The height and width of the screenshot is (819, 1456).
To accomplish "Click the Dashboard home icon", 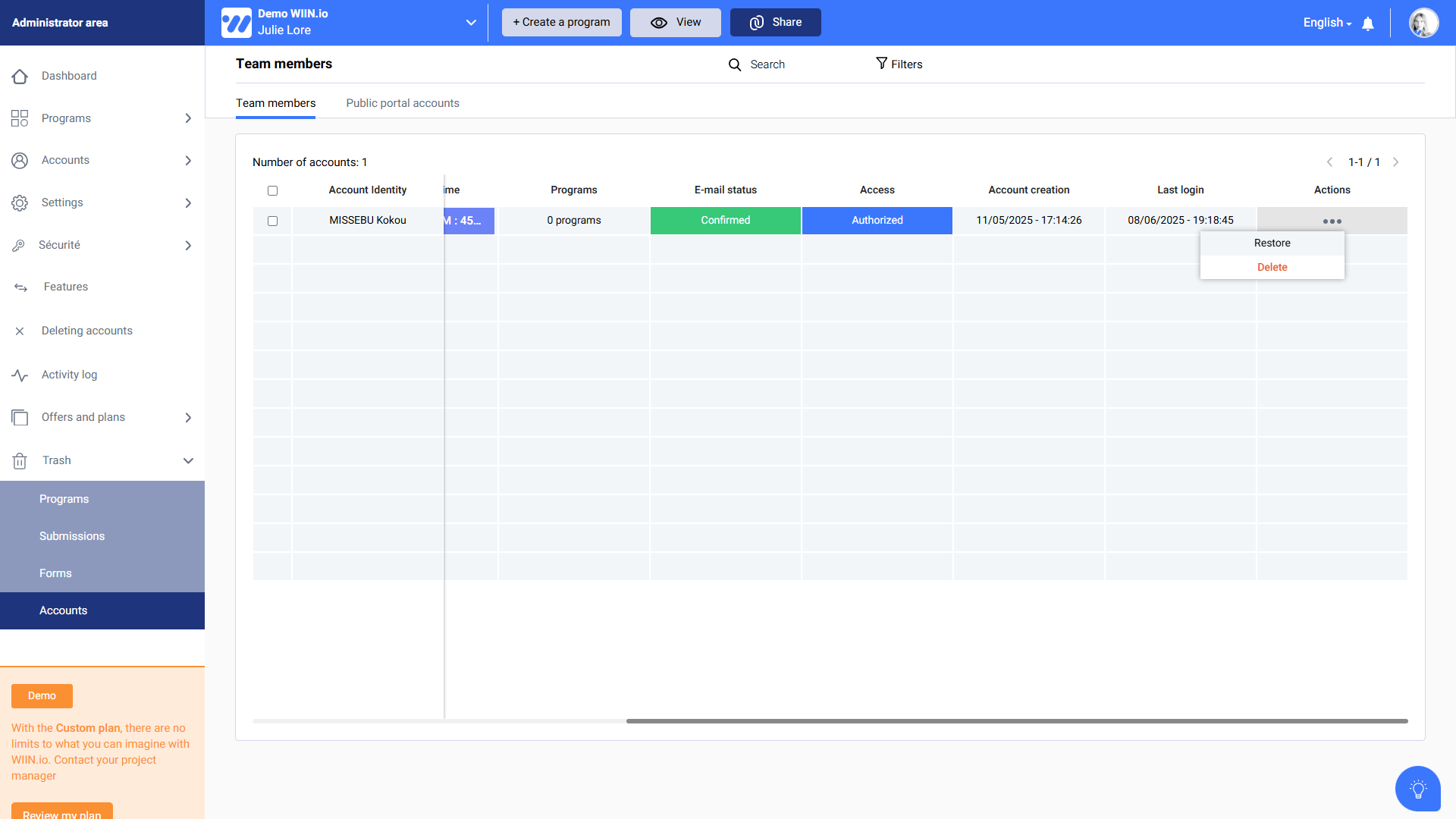I will (20, 77).
